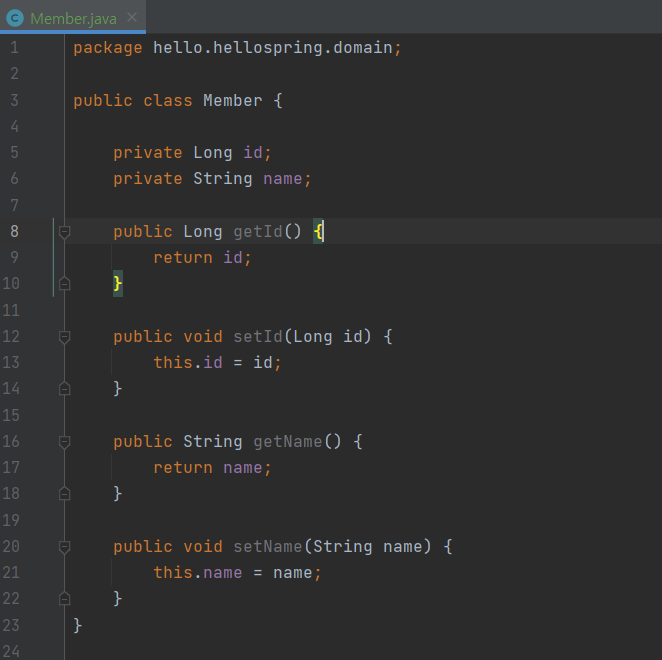This screenshot has height=660, width=662.
Task: Click the fold end marker on line 14
Action: coord(64,388)
